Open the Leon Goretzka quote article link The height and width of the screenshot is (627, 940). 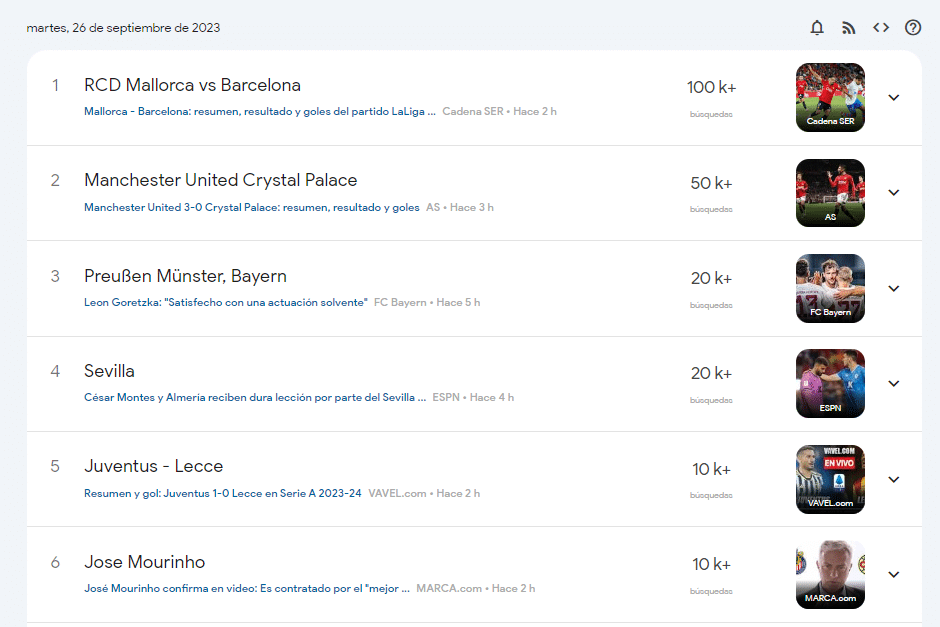point(226,303)
